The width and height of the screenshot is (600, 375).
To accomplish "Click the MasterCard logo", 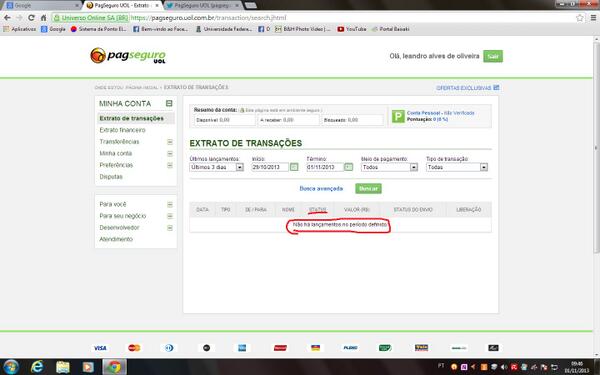I will 134,348.
